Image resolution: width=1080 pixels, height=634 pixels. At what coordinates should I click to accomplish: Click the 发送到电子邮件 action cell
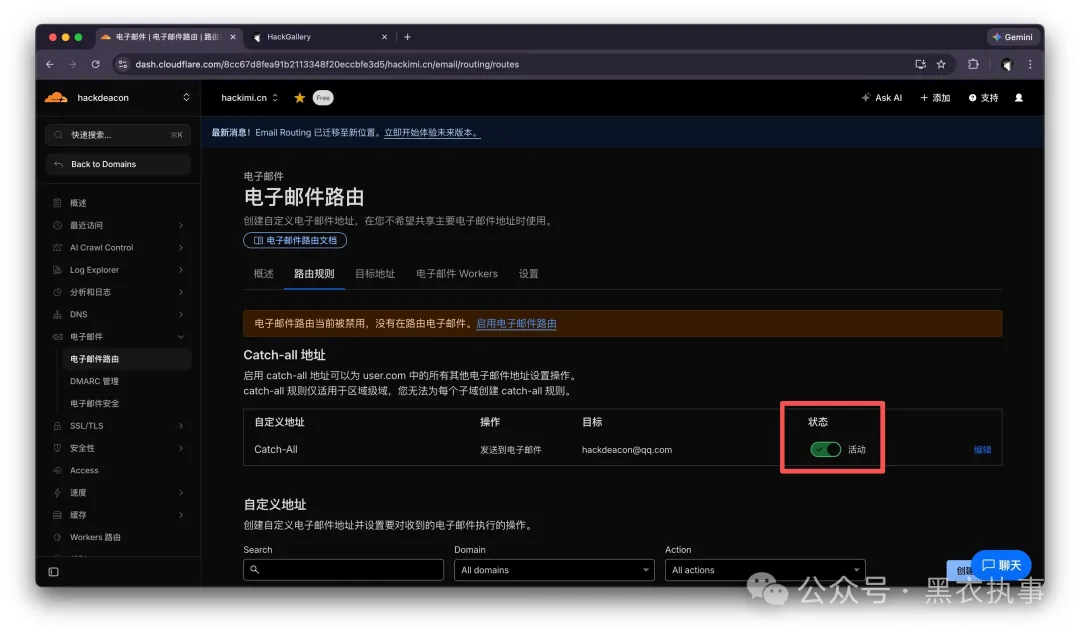[x=510, y=450]
